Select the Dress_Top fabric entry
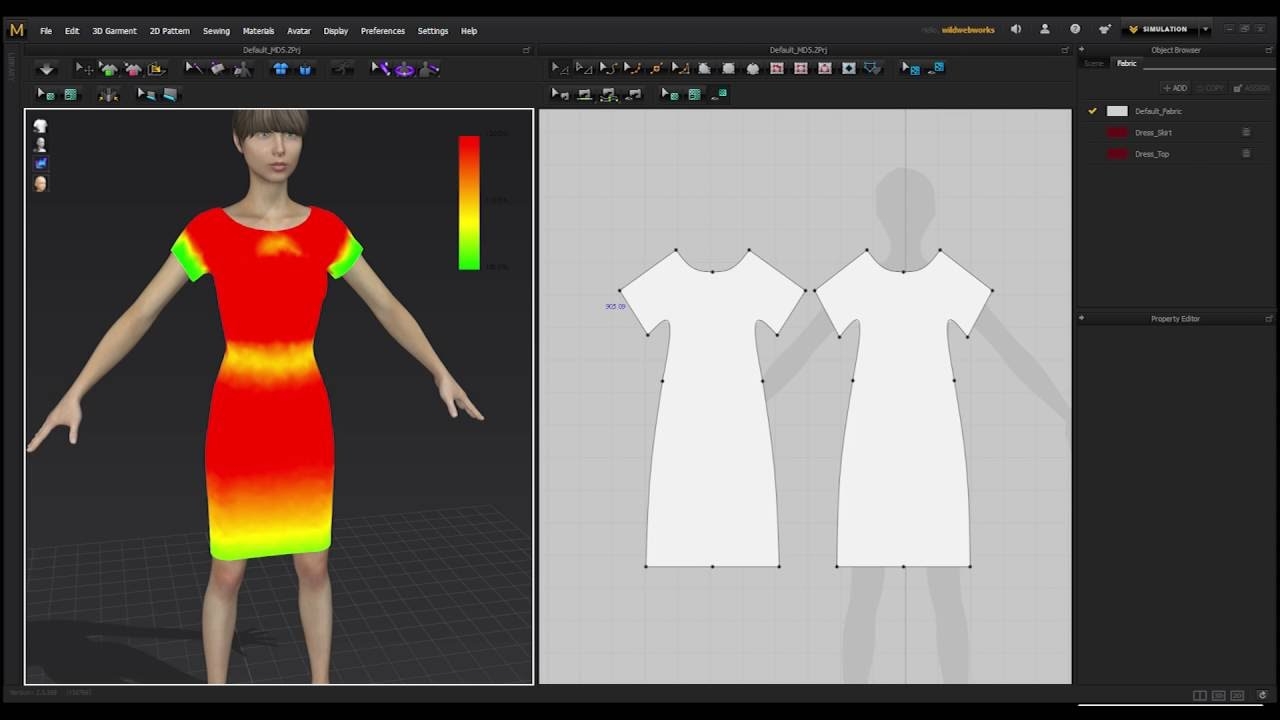Screen dimensions: 1280x720 [x=1153, y=153]
